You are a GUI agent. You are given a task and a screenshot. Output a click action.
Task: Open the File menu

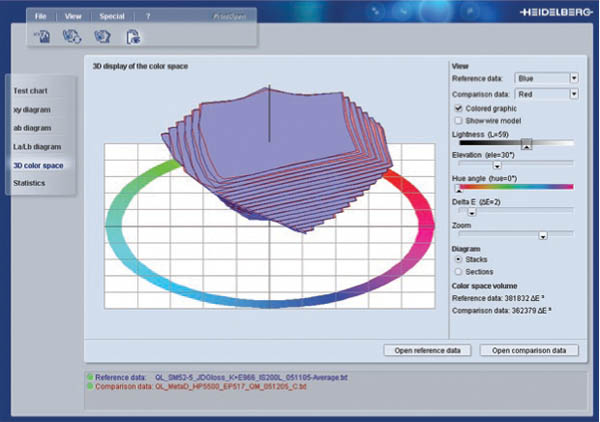point(40,17)
